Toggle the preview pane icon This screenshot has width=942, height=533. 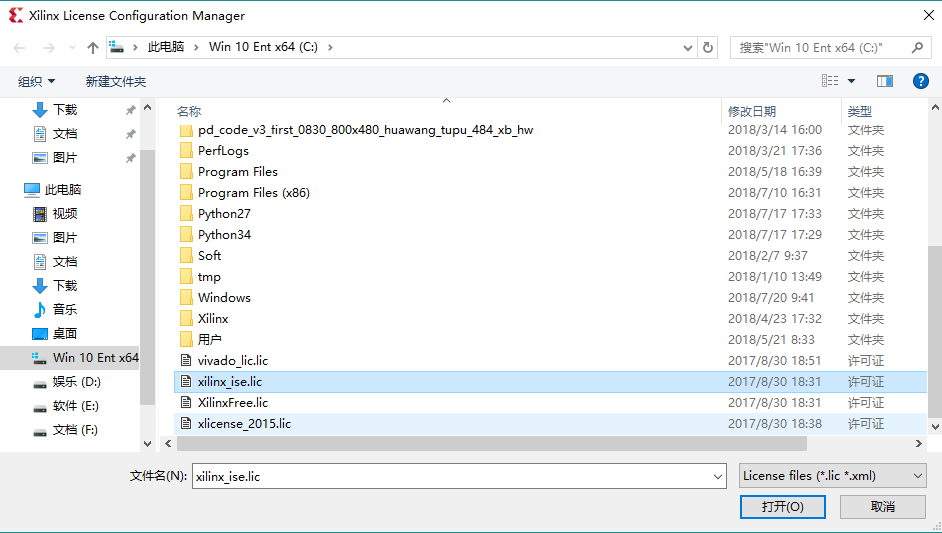[x=885, y=81]
